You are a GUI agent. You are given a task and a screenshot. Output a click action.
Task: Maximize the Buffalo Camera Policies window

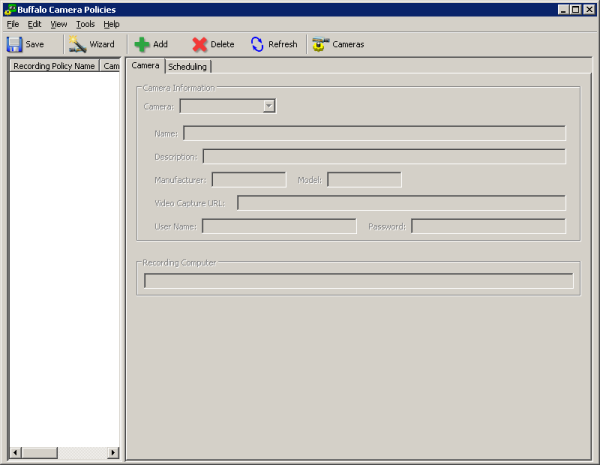(576, 10)
